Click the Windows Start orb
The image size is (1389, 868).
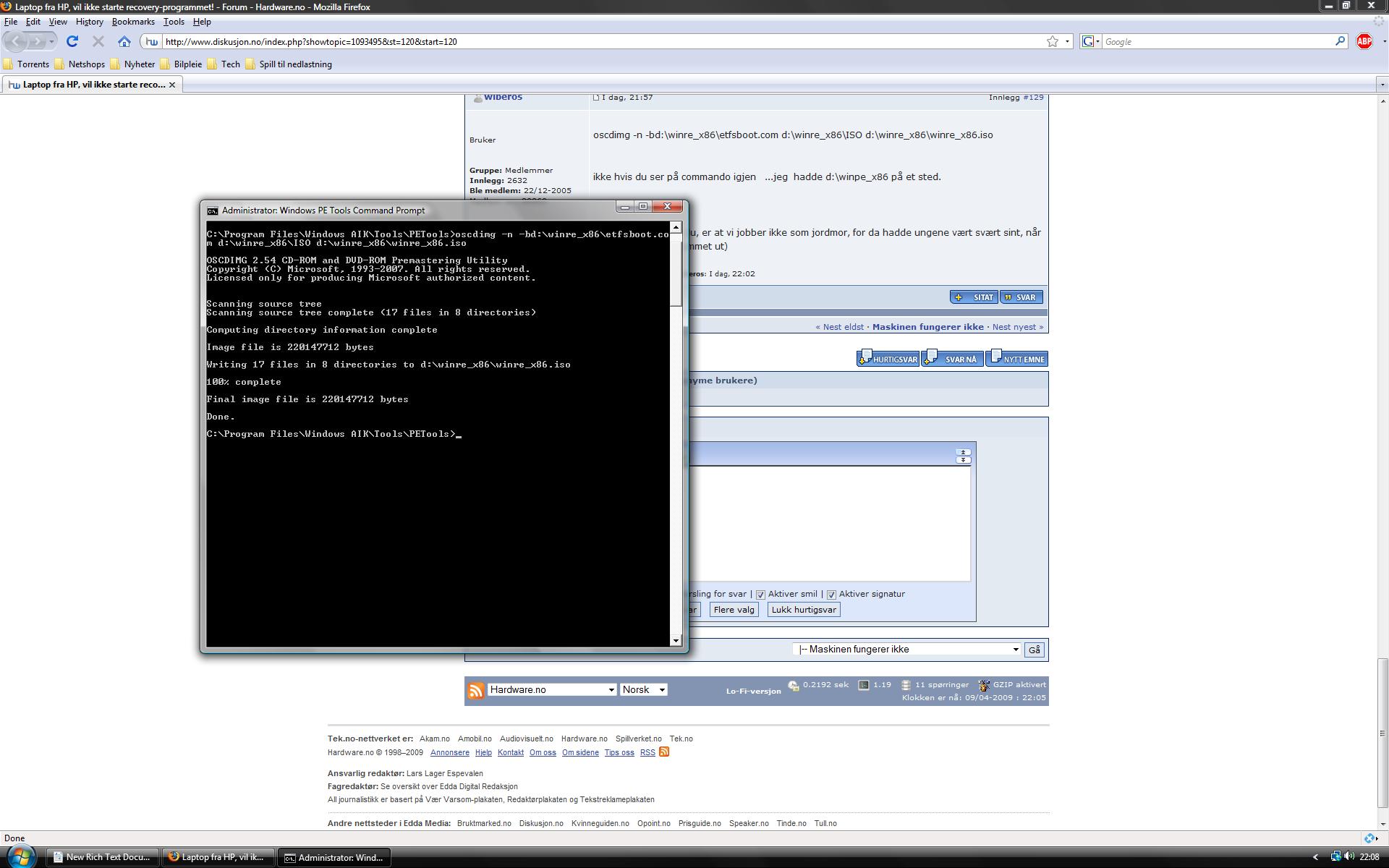tap(21, 857)
